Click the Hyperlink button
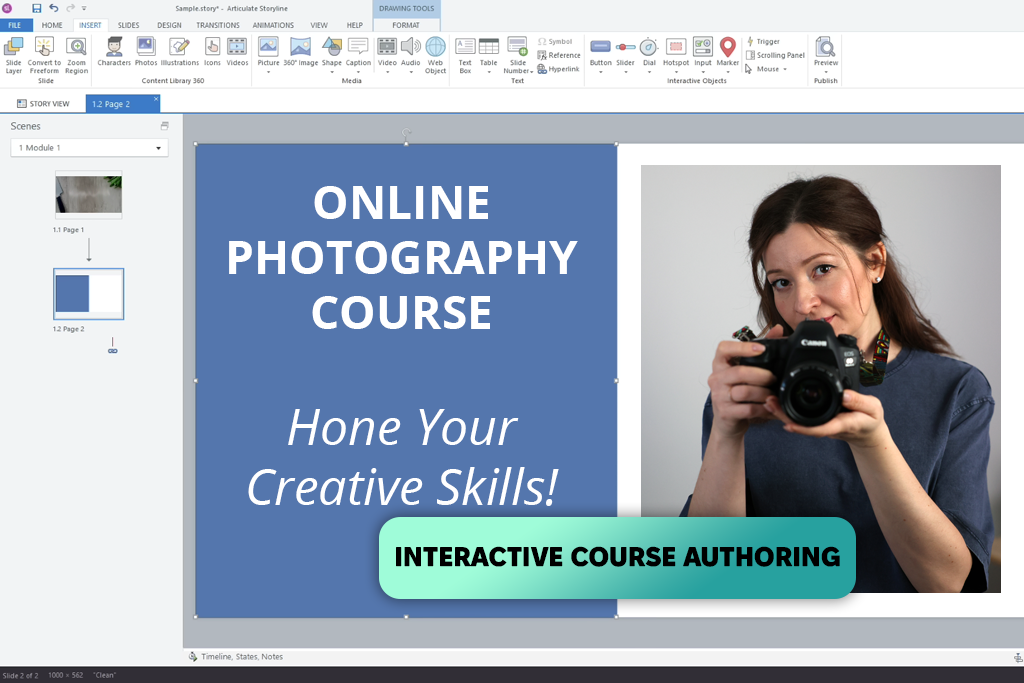 [x=559, y=69]
